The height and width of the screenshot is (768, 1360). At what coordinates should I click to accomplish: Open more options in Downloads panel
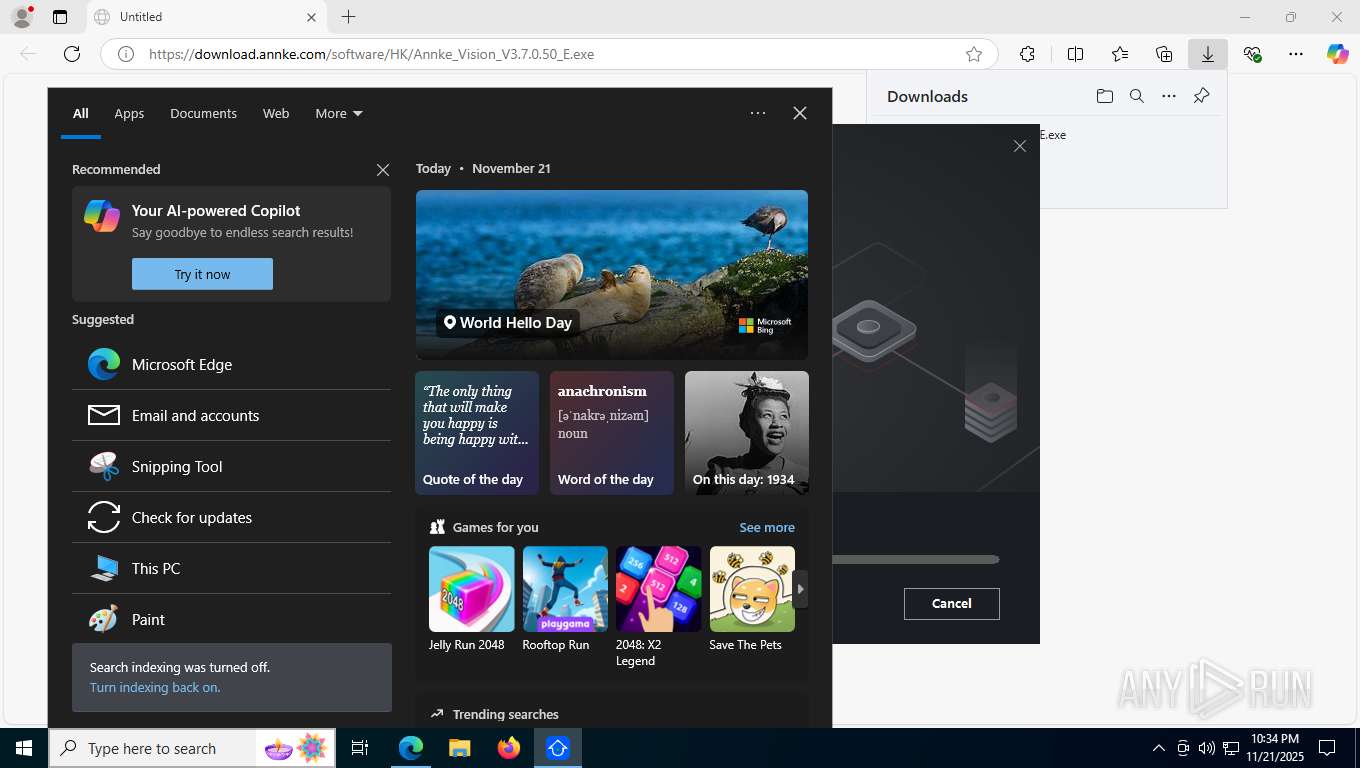[1169, 96]
